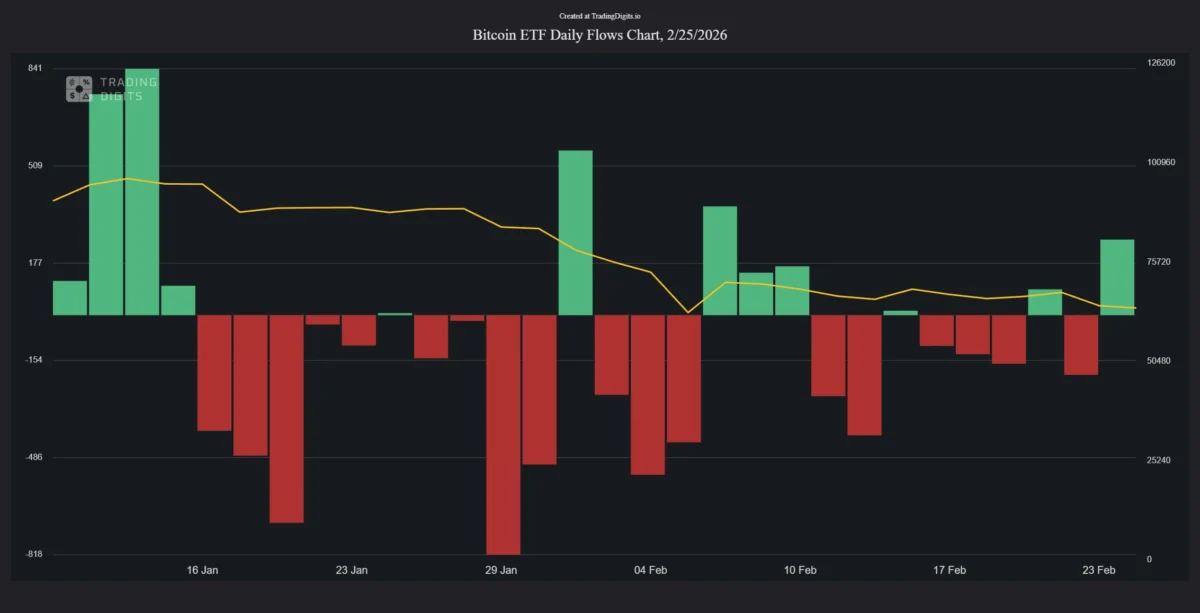Click the 16 Jan date label
Viewport: 1200px width, 613px height.
(202, 570)
